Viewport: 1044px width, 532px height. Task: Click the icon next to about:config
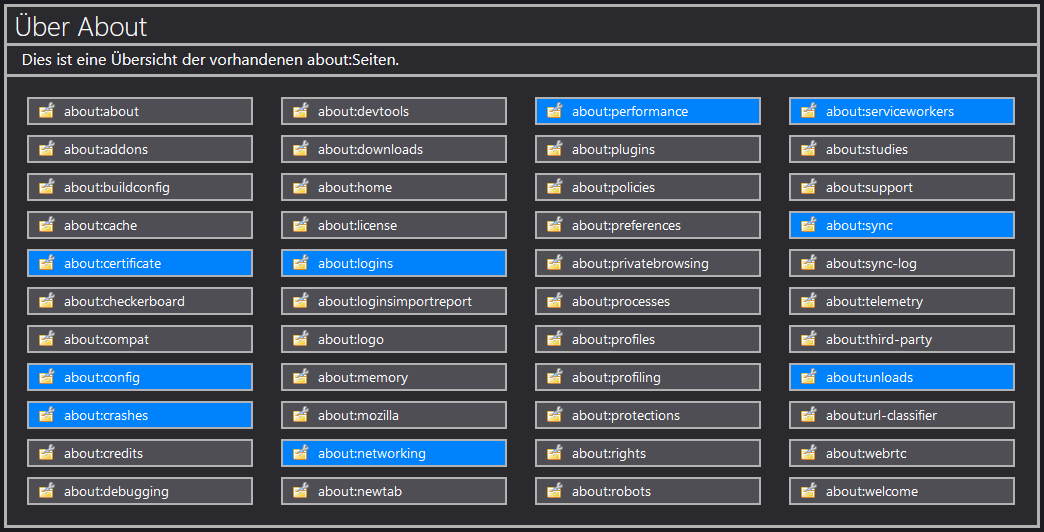(46, 377)
